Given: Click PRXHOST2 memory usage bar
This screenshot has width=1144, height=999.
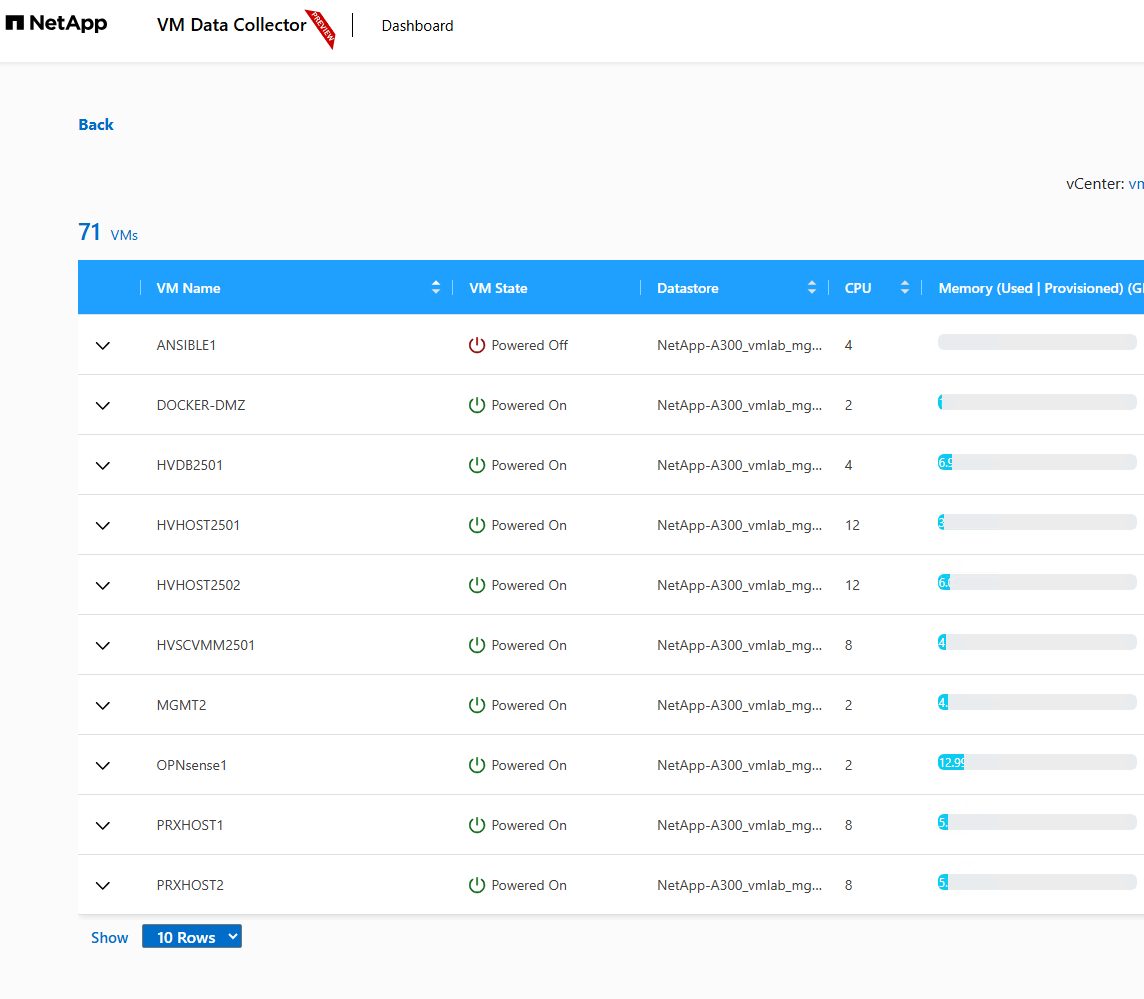Looking at the screenshot, I should tap(1037, 882).
